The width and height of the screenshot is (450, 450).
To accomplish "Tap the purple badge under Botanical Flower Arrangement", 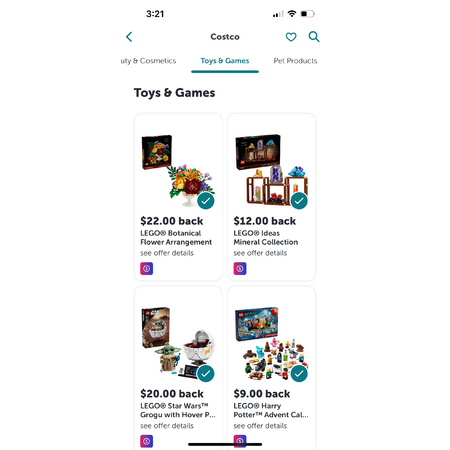I will tap(147, 268).
